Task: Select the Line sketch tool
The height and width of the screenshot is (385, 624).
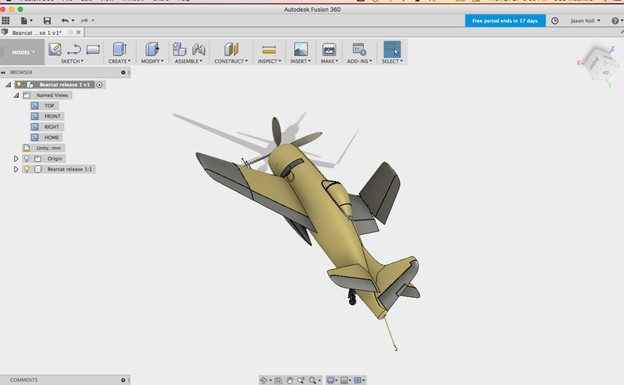Action: click(74, 49)
